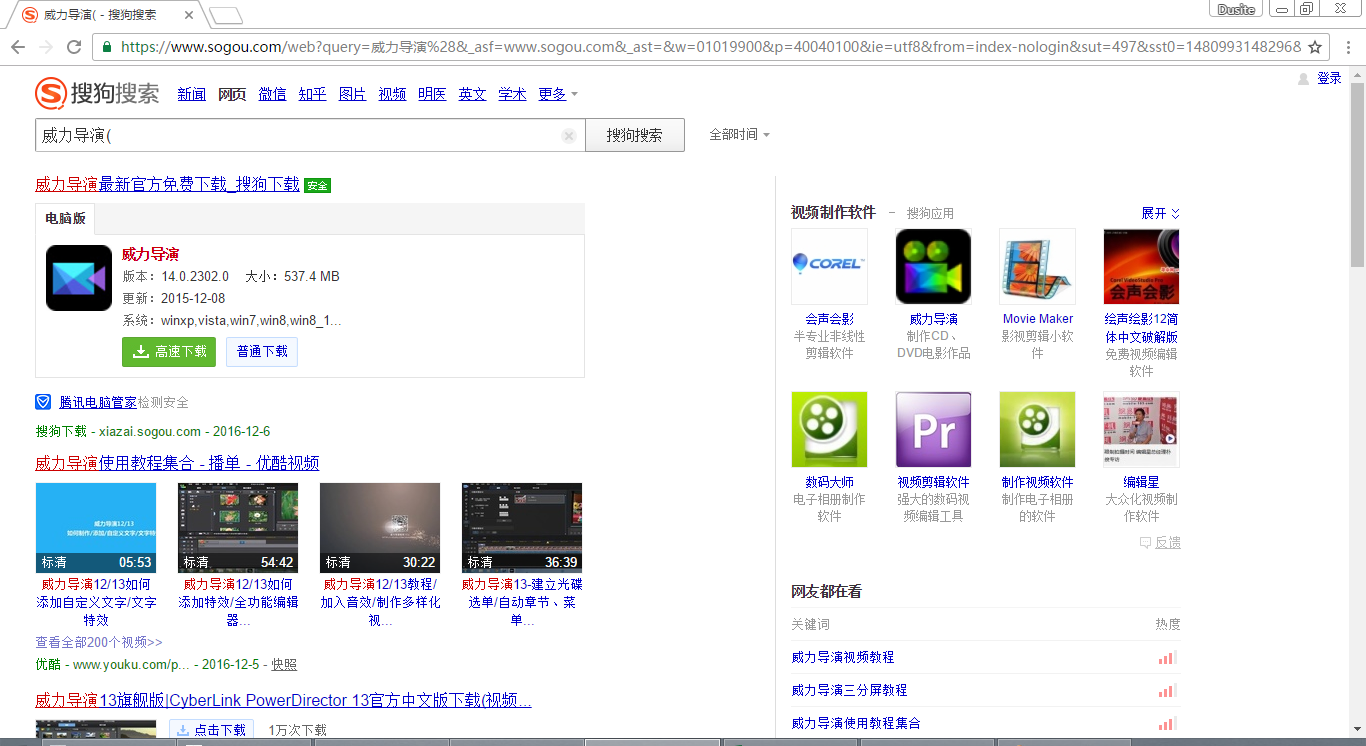This screenshot has height=746, width=1366.
Task: Click the 普通下载 button
Action: point(262,352)
